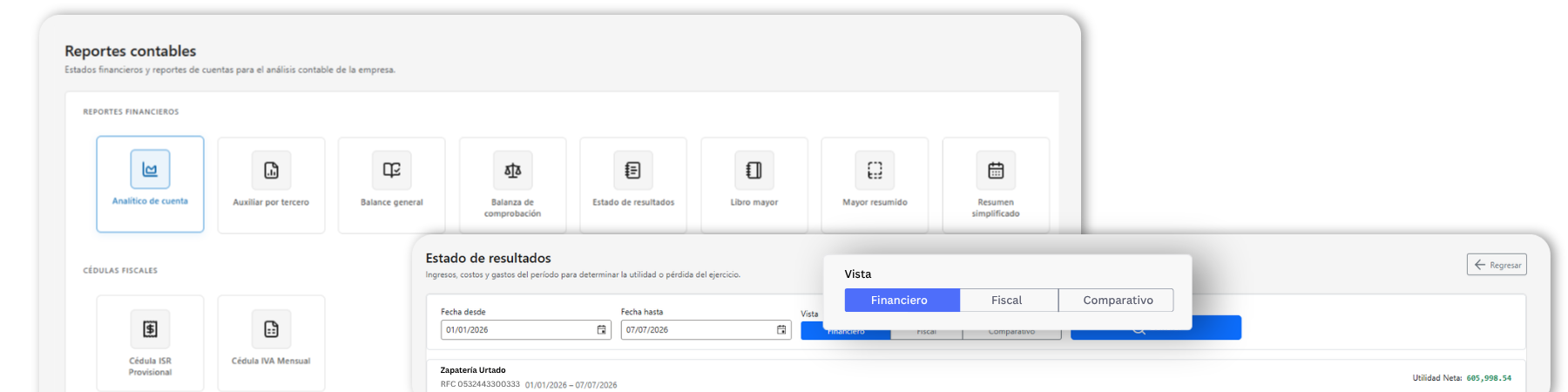Click the REPORTES FINANCIEROS section label
Screen dimensions: 1568x392
pyautogui.click(x=131, y=112)
